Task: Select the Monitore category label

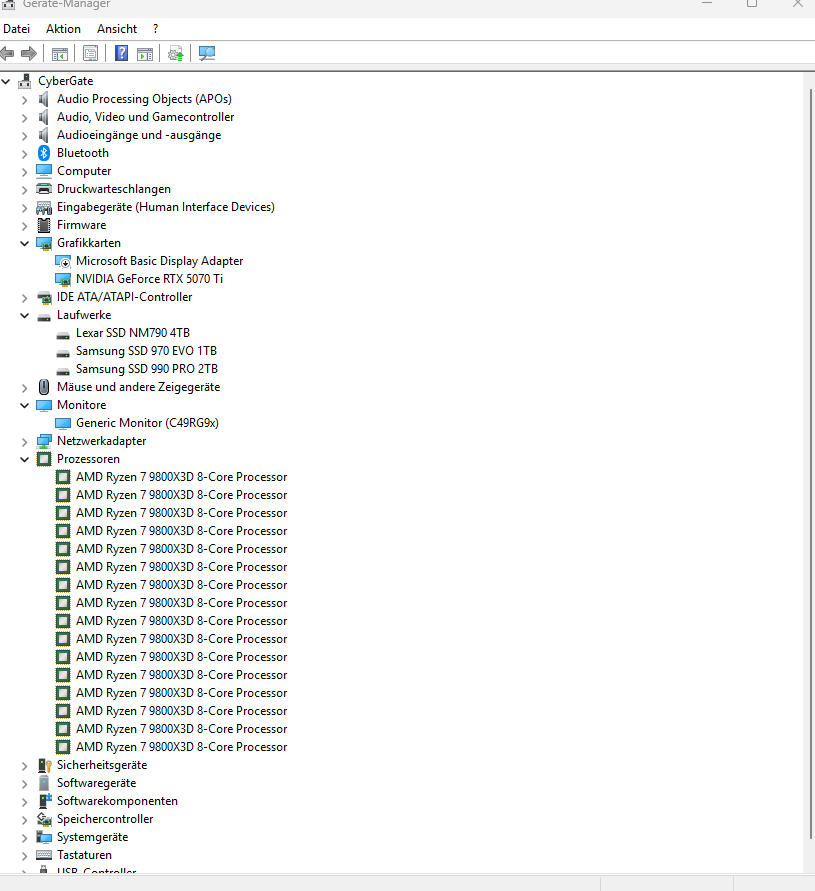Action: pos(81,405)
